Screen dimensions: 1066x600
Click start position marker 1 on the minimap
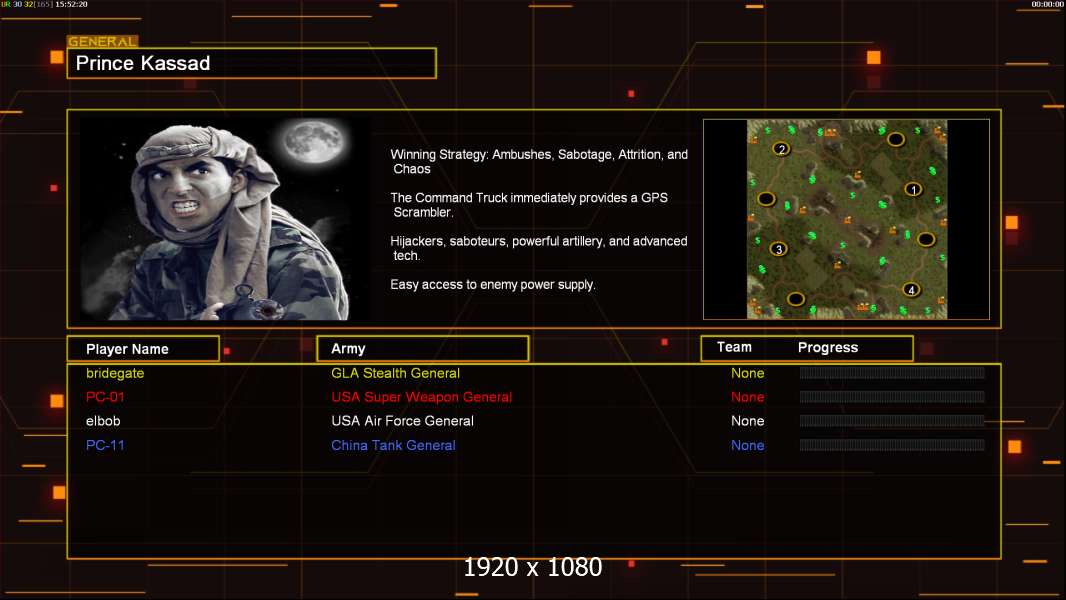[x=913, y=190]
